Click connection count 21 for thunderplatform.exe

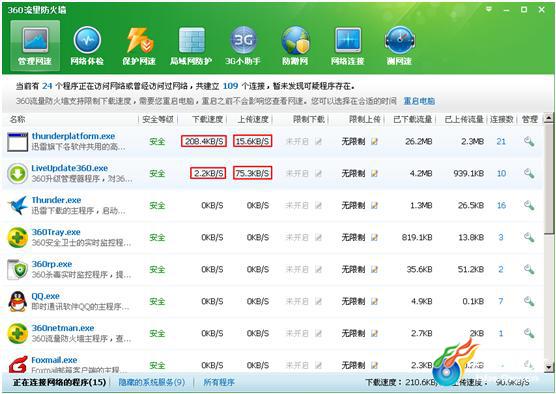coord(501,141)
